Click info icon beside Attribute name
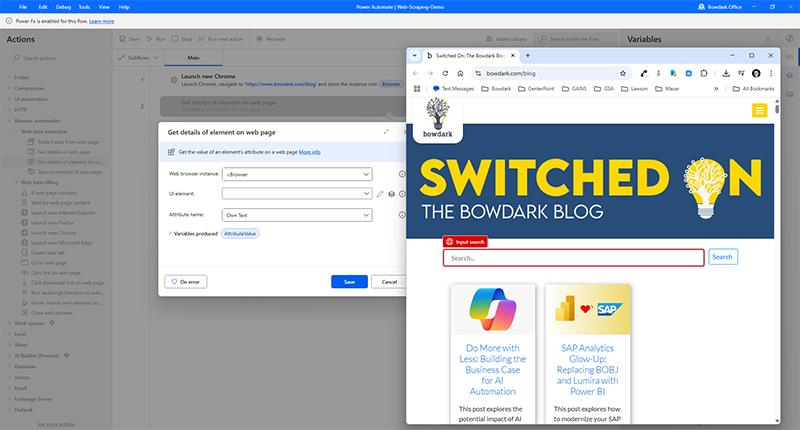The width and height of the screenshot is (800, 430). (x=402, y=215)
